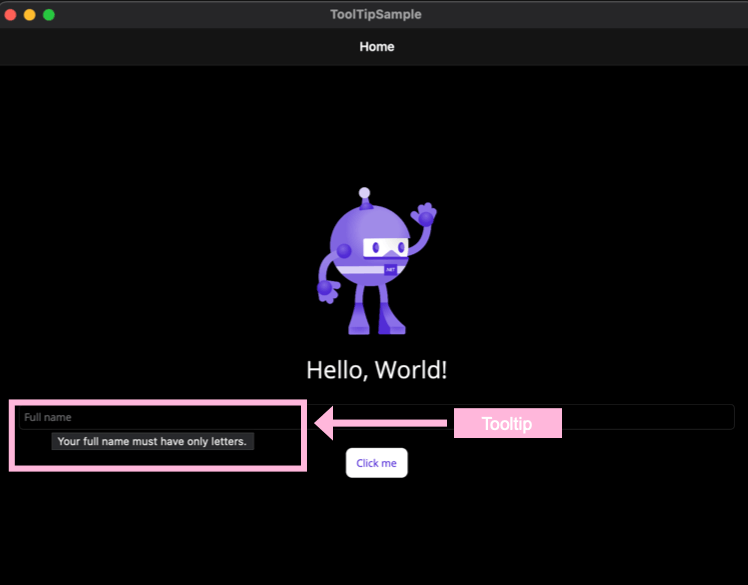Minimize window with the yellow button
Screen dimensions: 748x585
pos(30,15)
